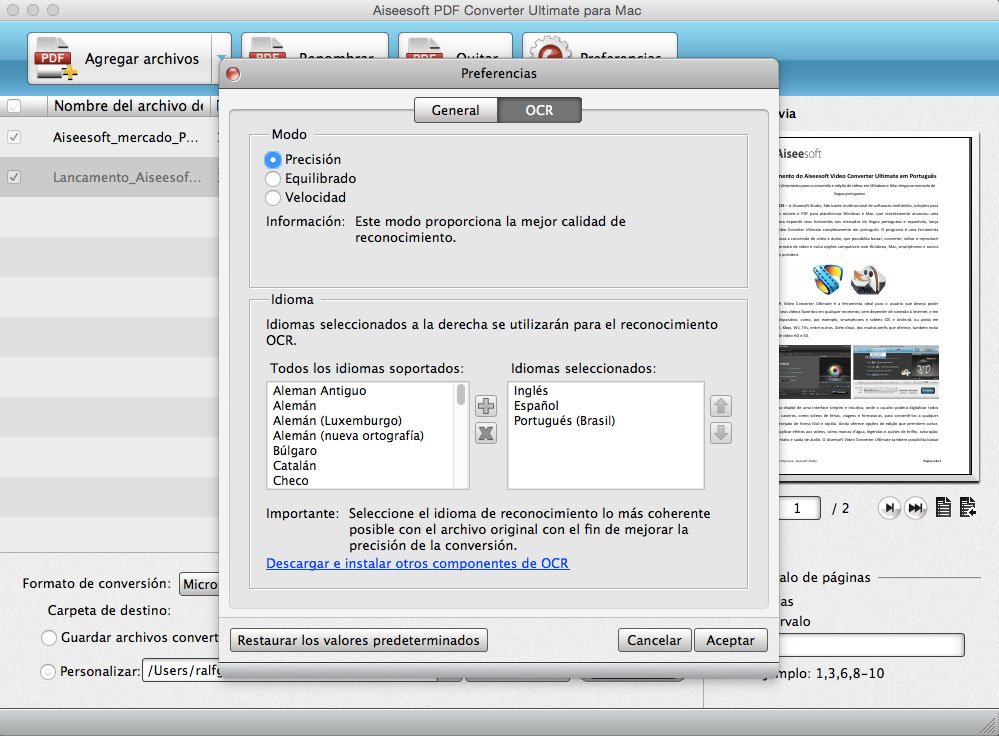Choose the Personalizar destination radio option
The height and width of the screenshot is (736, 999).
[x=48, y=672]
